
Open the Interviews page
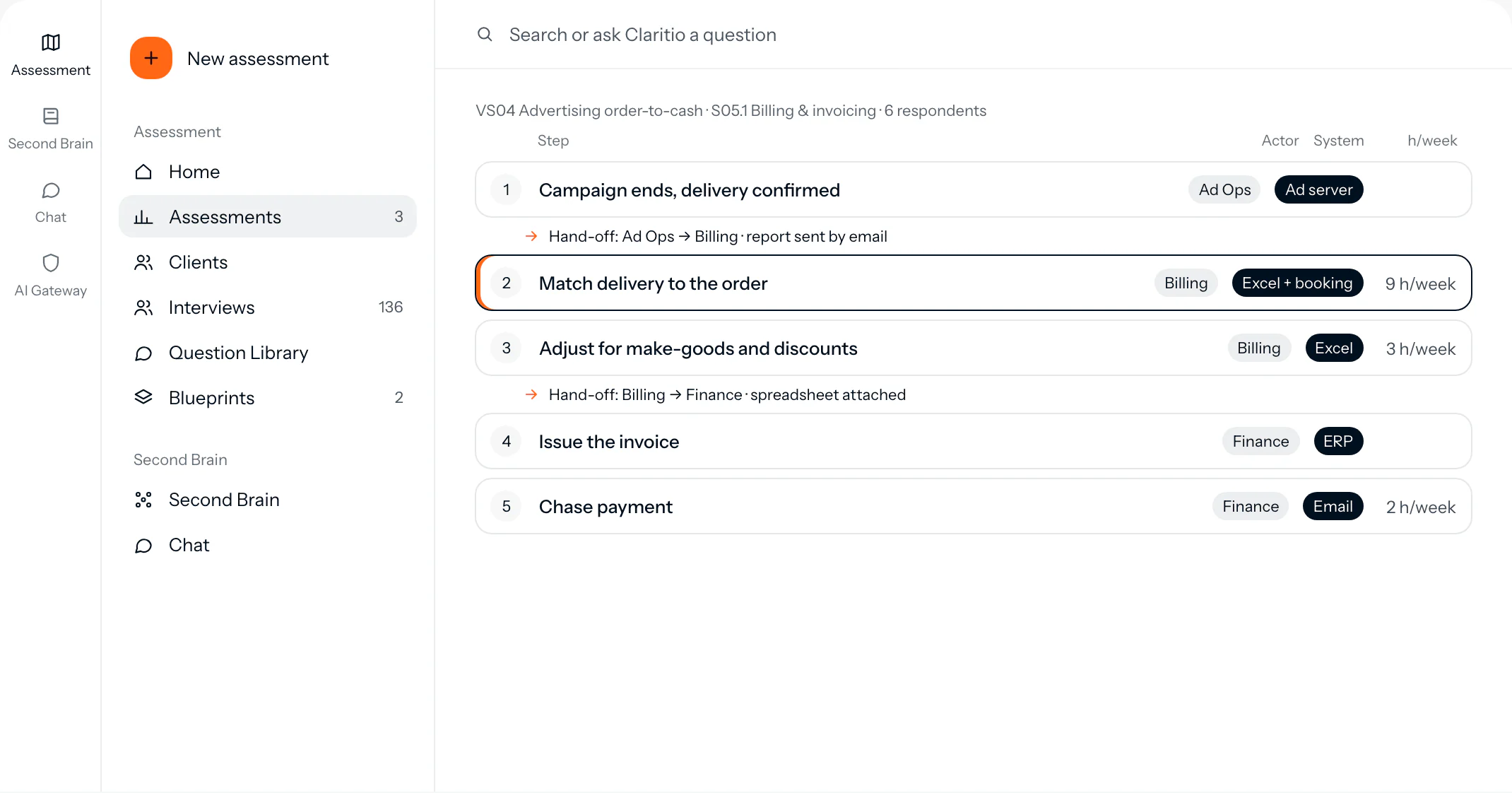pyautogui.click(x=268, y=307)
